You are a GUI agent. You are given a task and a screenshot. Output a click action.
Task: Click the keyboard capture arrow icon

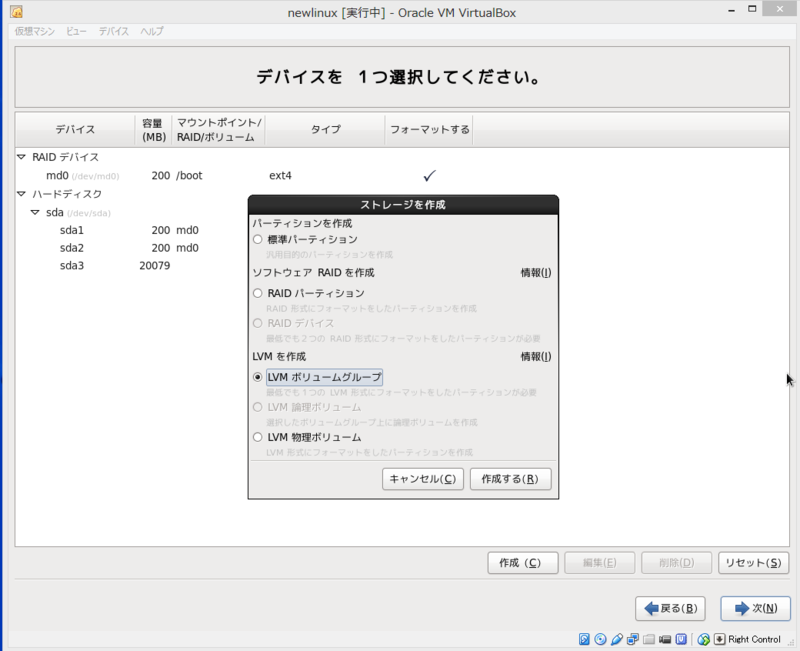point(719,639)
